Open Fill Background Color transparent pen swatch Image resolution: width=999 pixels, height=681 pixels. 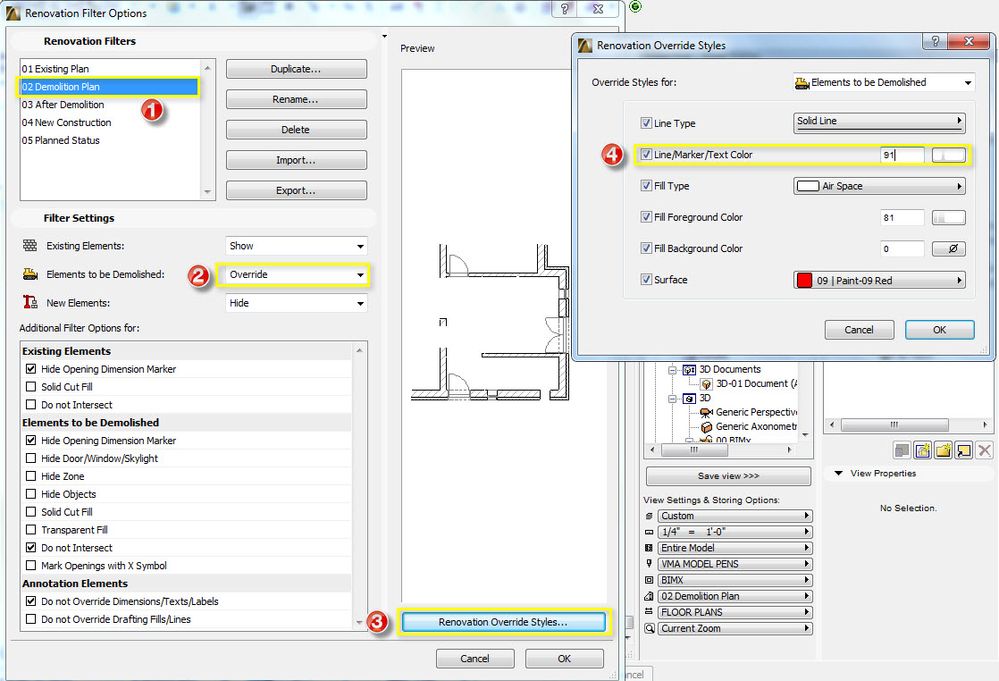tap(949, 248)
